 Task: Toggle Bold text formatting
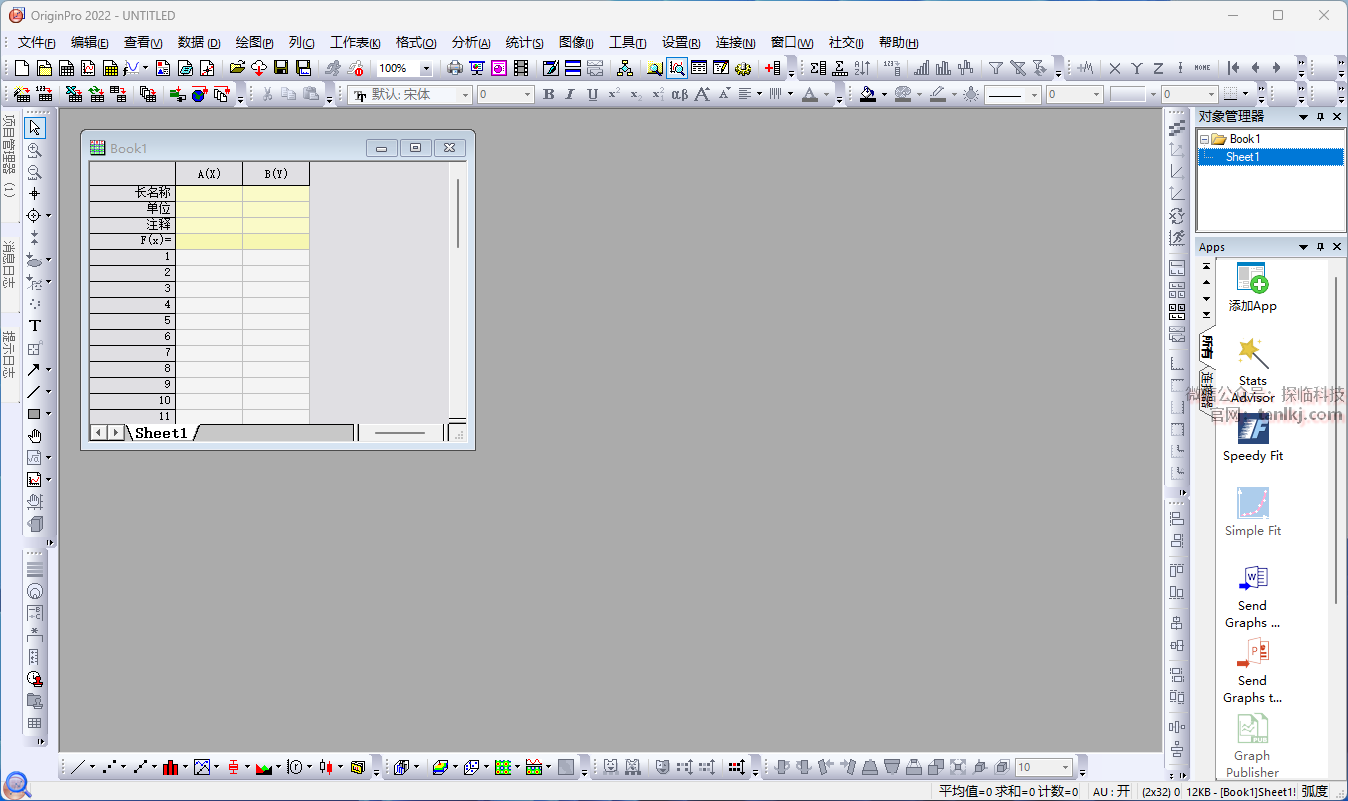(x=548, y=94)
